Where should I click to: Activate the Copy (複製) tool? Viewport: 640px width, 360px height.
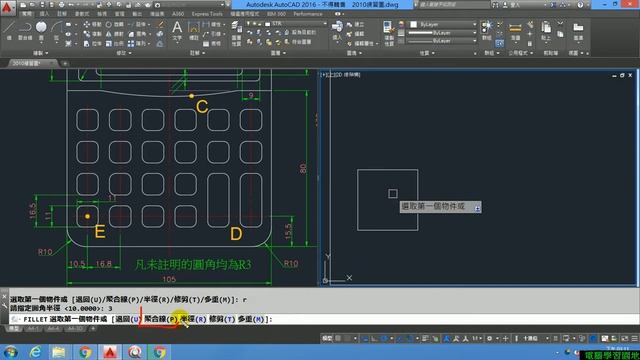93,34
